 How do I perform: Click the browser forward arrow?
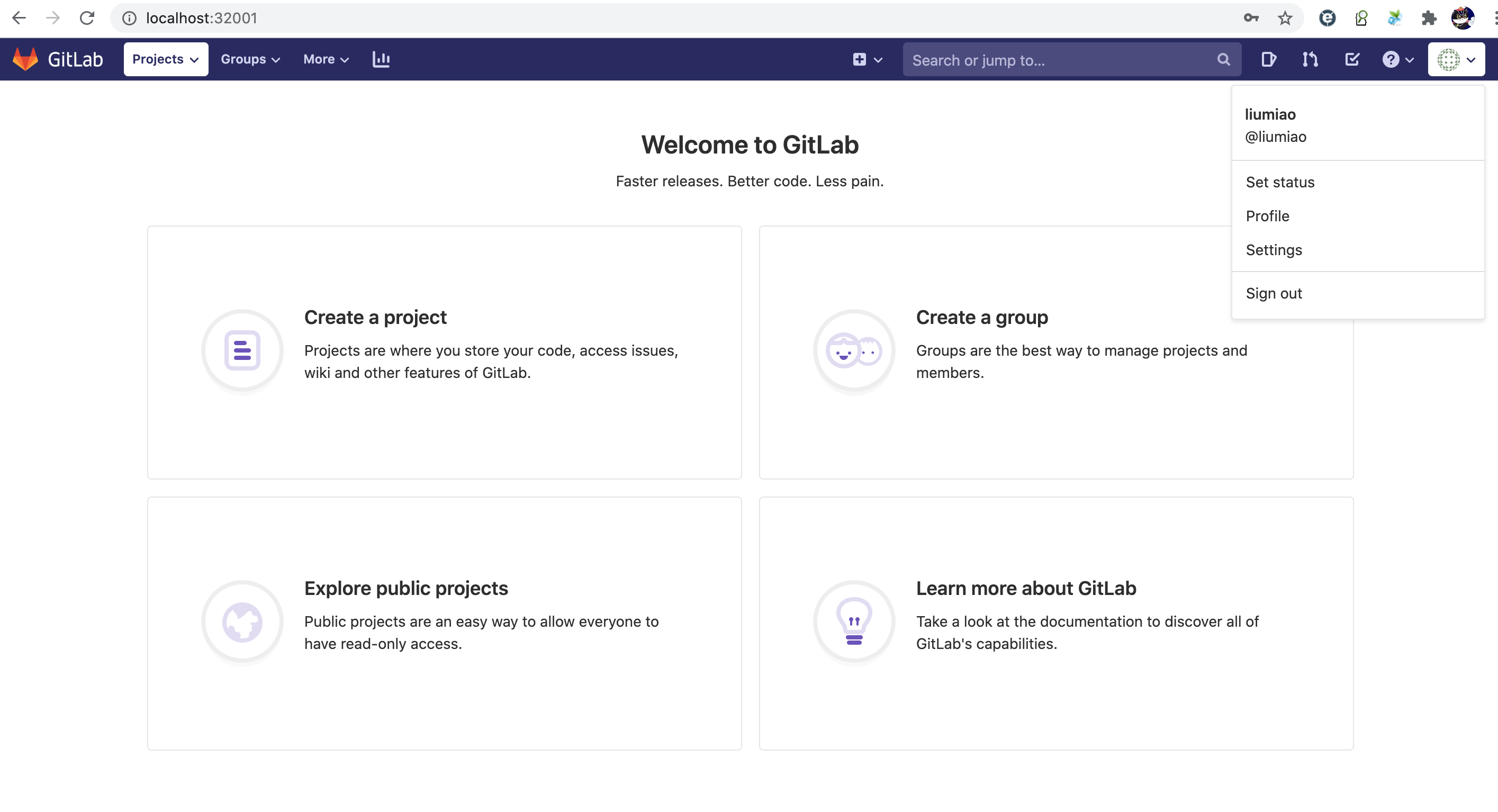click(x=53, y=18)
